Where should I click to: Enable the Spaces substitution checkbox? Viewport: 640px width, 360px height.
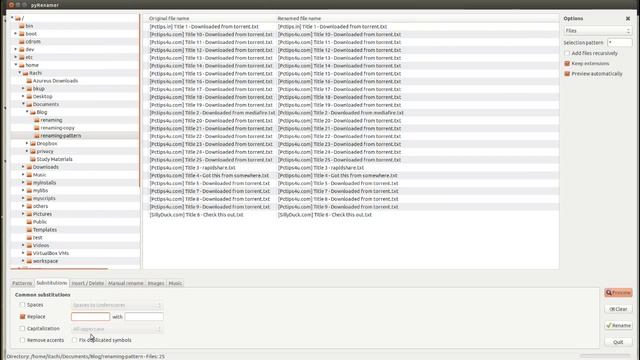[x=22, y=305]
